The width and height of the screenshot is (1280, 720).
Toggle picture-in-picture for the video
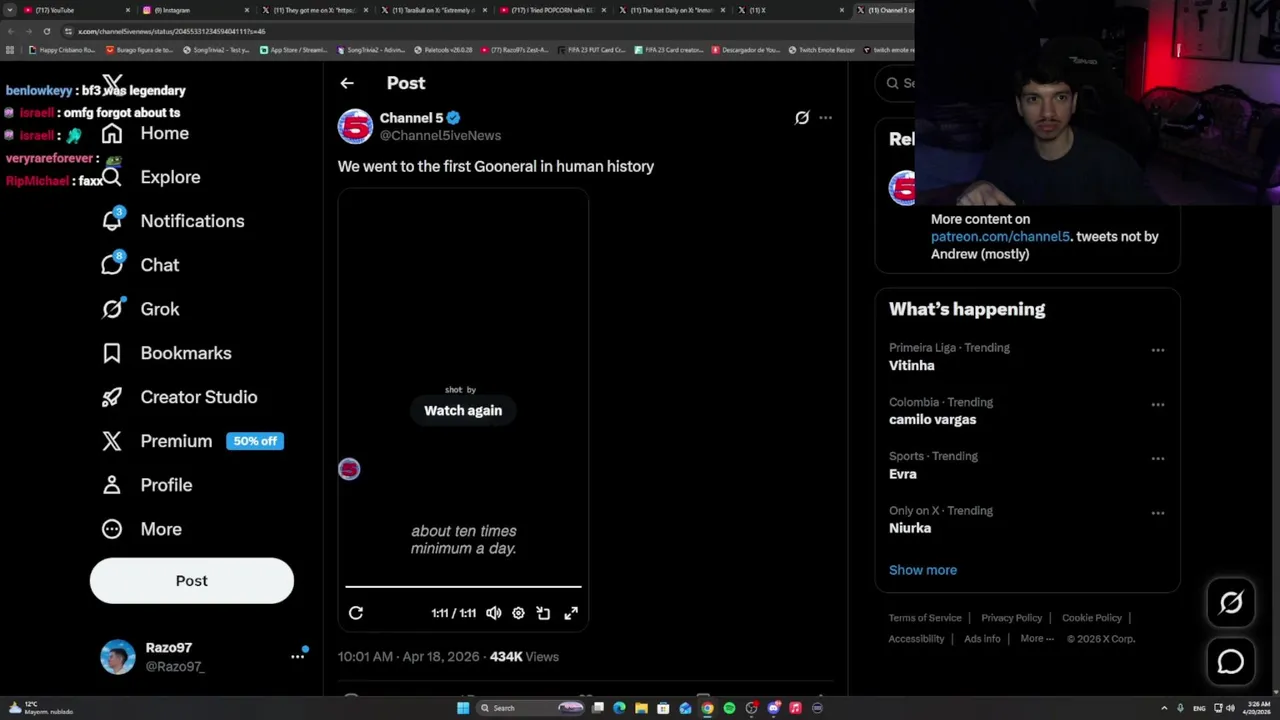click(x=543, y=613)
